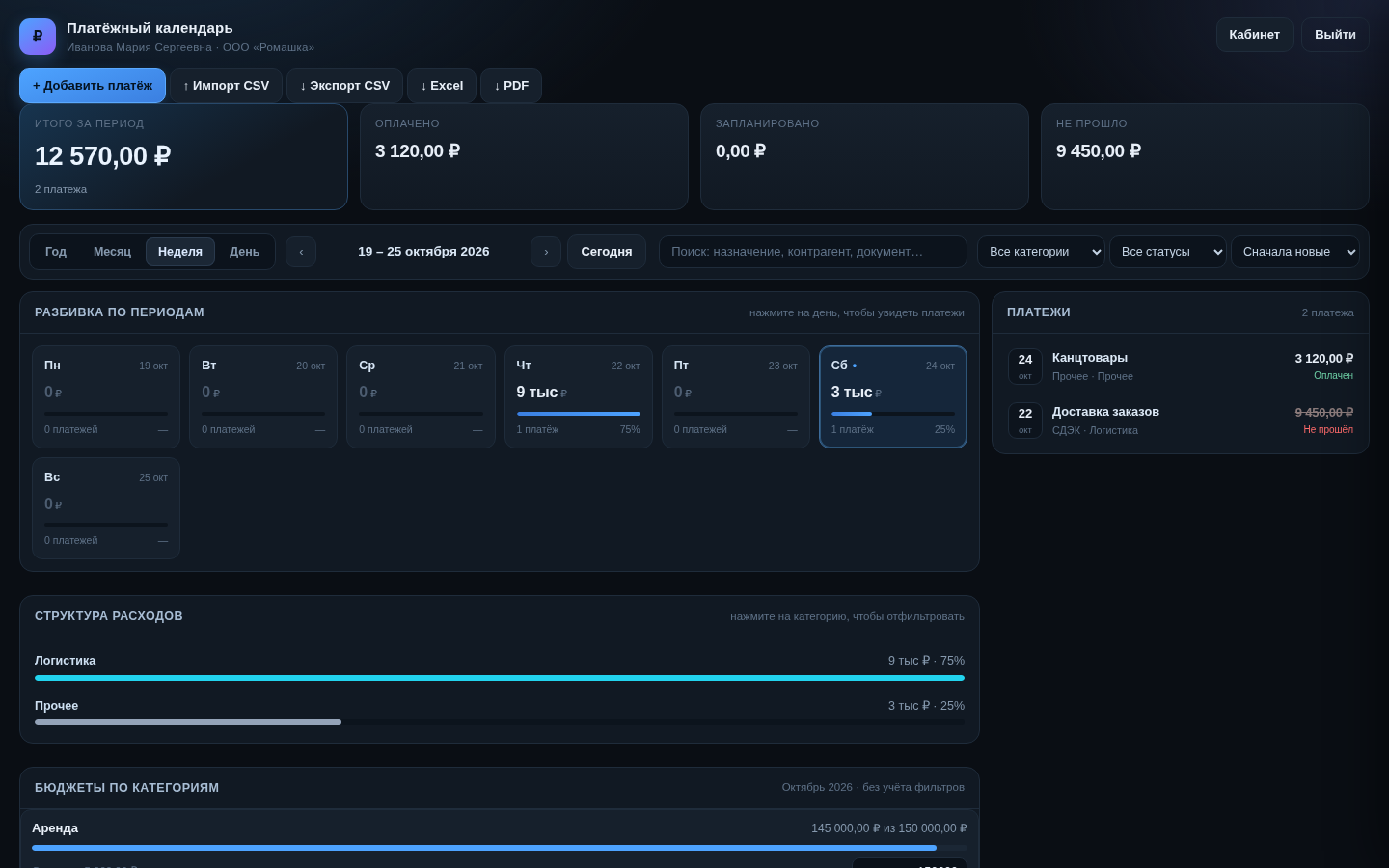Open Все категории dropdown
This screenshot has width=1389, height=868.
click(1041, 252)
